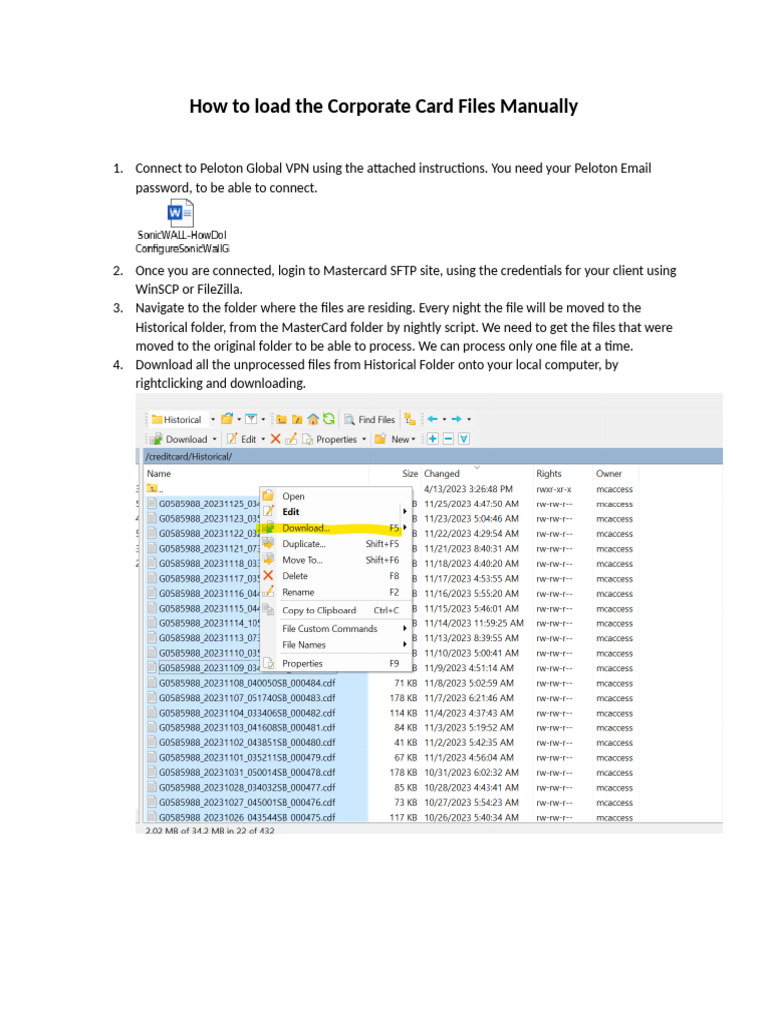Choose Properties in the context menu
768x1024 pixels.
pos(336,664)
